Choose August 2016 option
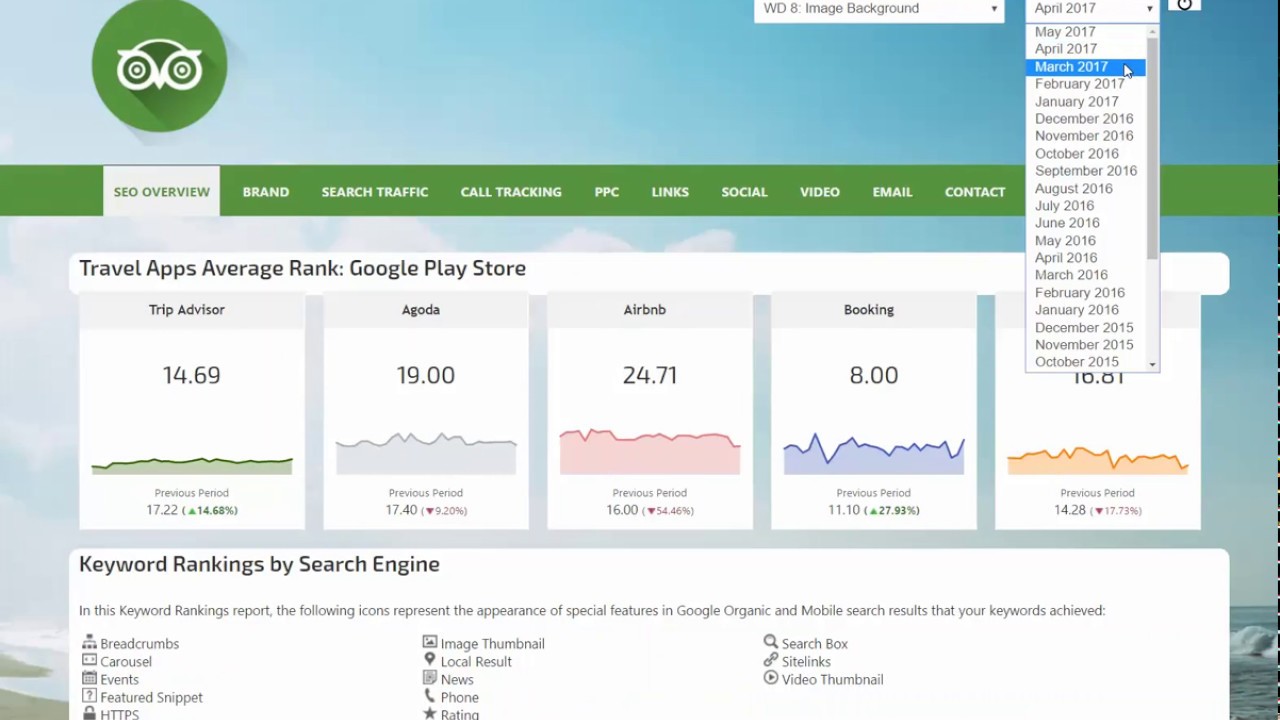 point(1087,188)
